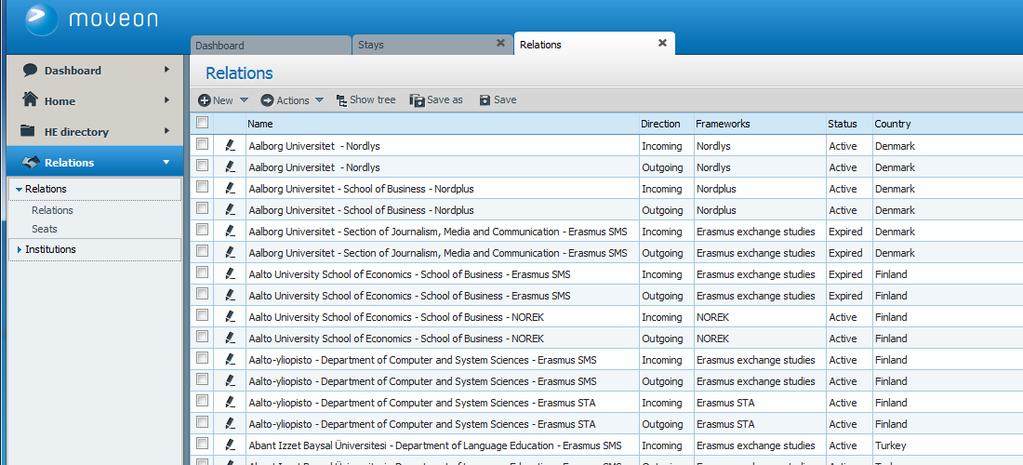1023x465 pixels.
Task: Expand the Institutions tree group
Action: click(19, 250)
